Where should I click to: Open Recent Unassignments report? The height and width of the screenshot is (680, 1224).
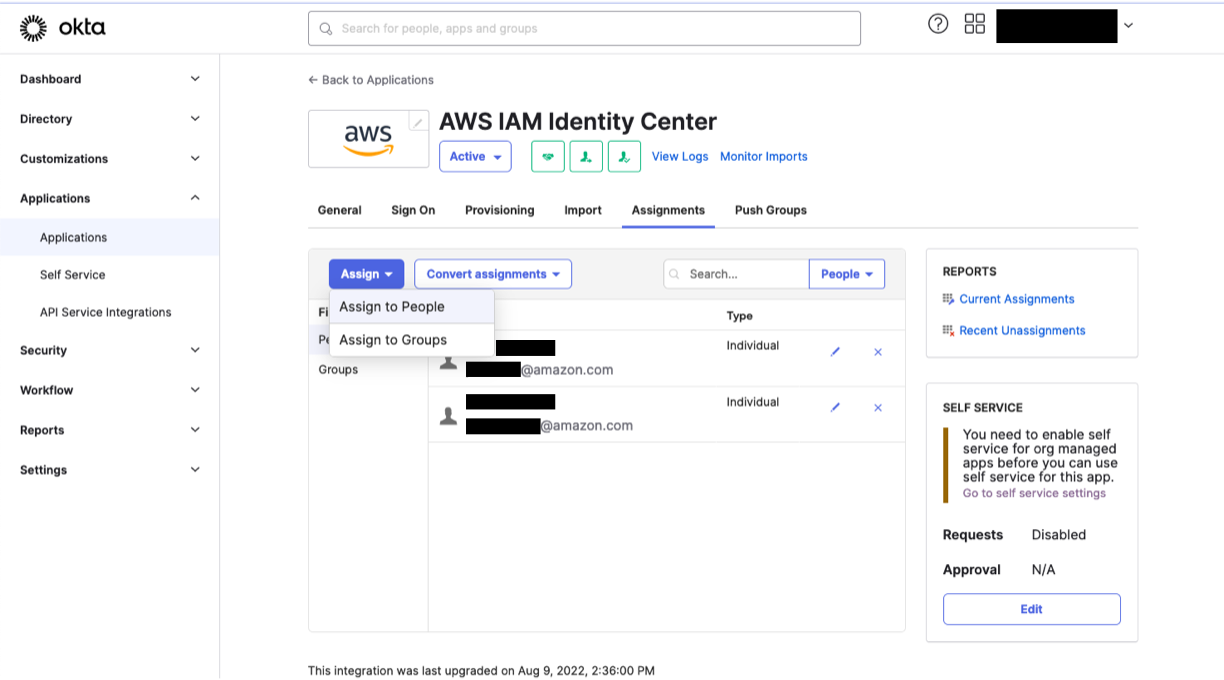[1022, 330]
